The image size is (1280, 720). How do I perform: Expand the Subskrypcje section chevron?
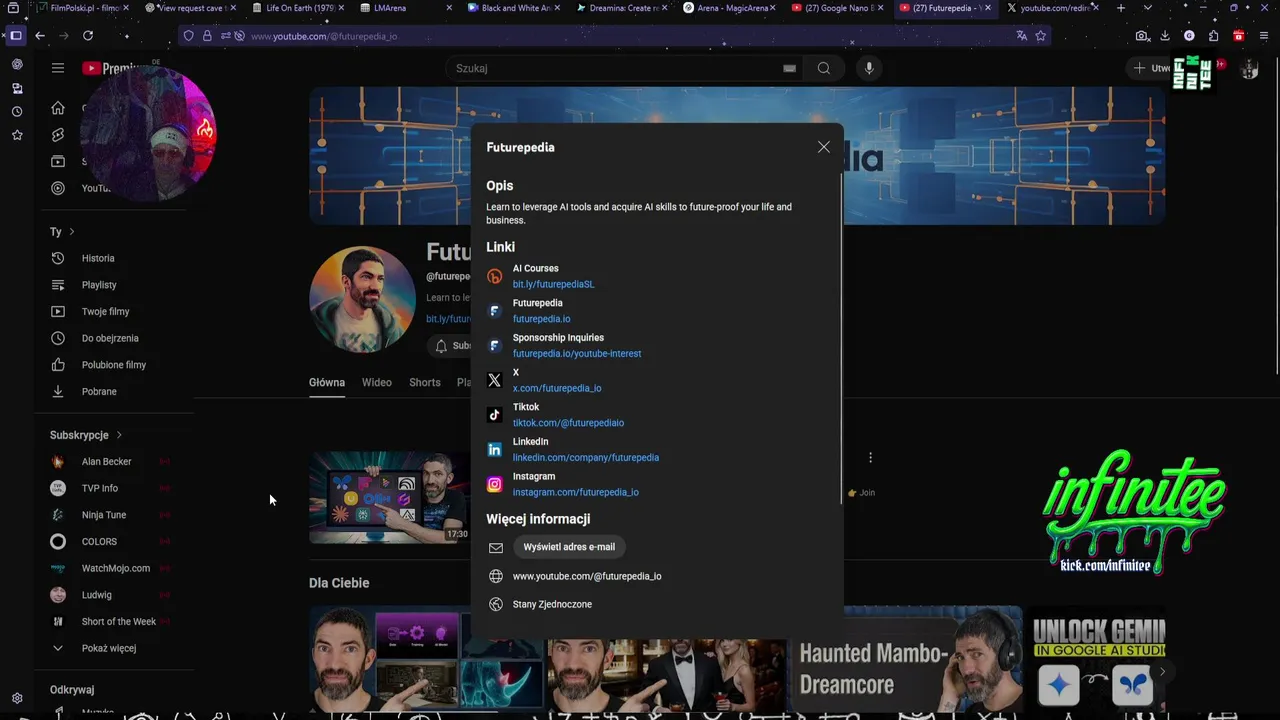tap(119, 435)
